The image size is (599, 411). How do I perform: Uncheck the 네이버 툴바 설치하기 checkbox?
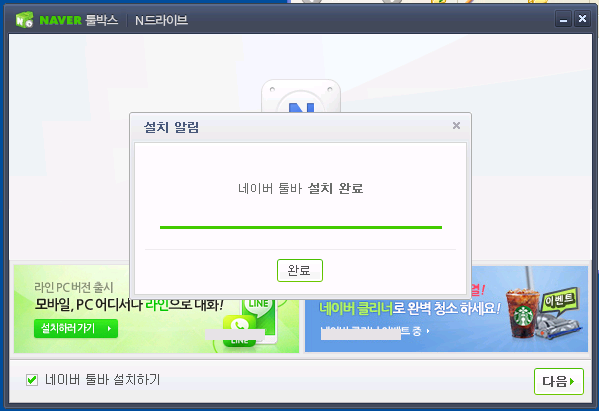pyautogui.click(x=32, y=380)
